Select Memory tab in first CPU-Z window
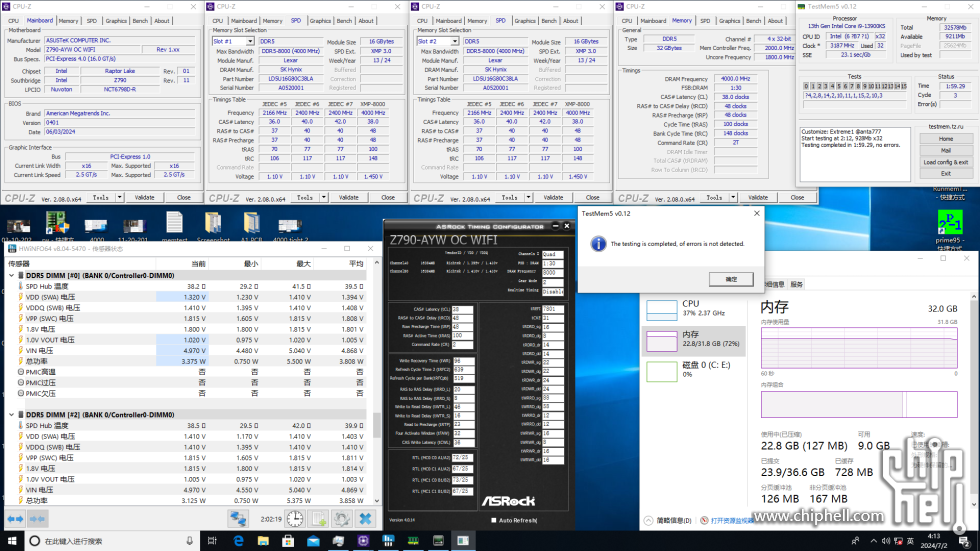980x551 pixels. [x=69, y=21]
